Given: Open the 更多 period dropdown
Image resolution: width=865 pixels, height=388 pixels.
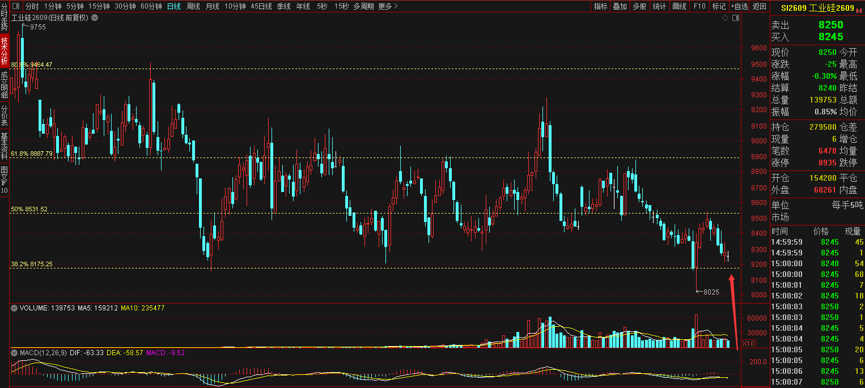Looking at the screenshot, I should tap(388, 6).
